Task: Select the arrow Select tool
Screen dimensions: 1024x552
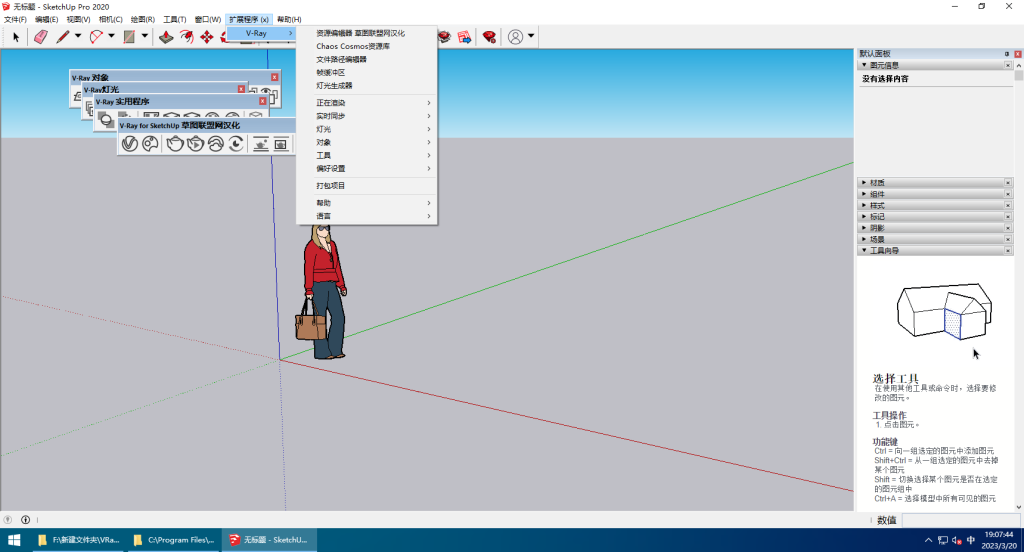Action: [16, 37]
